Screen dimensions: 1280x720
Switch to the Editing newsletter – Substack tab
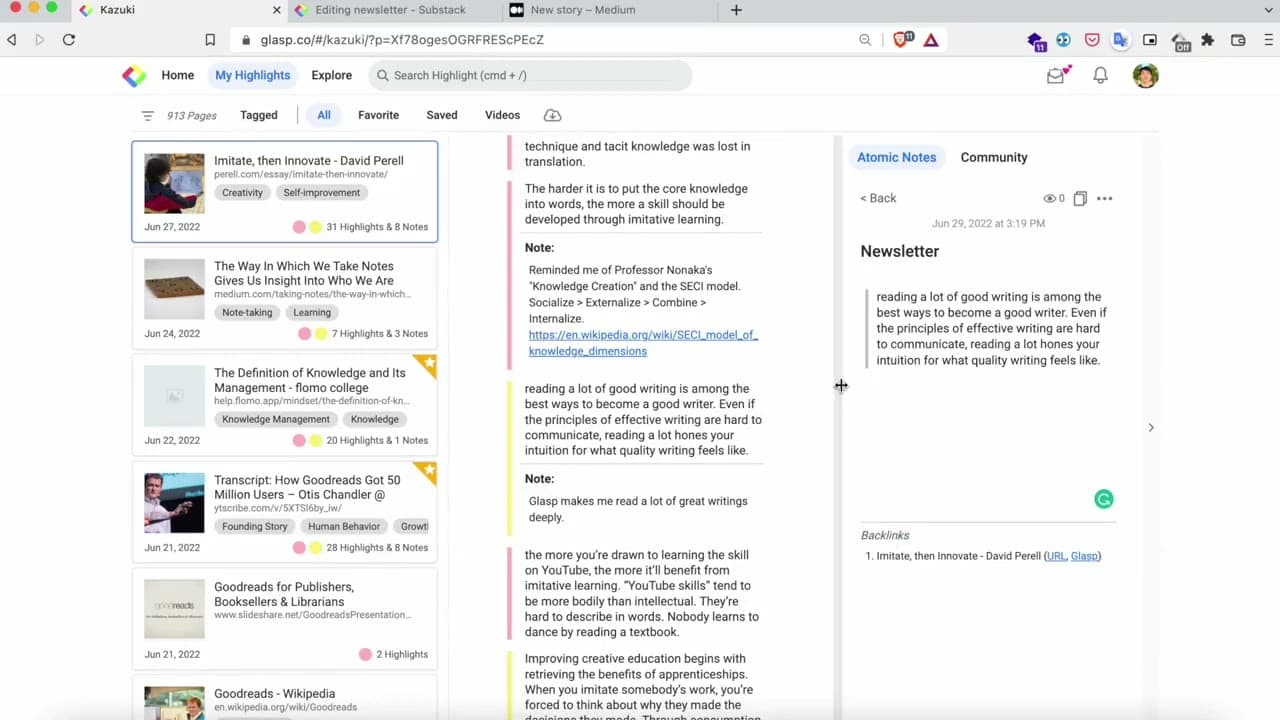pyautogui.click(x=393, y=10)
